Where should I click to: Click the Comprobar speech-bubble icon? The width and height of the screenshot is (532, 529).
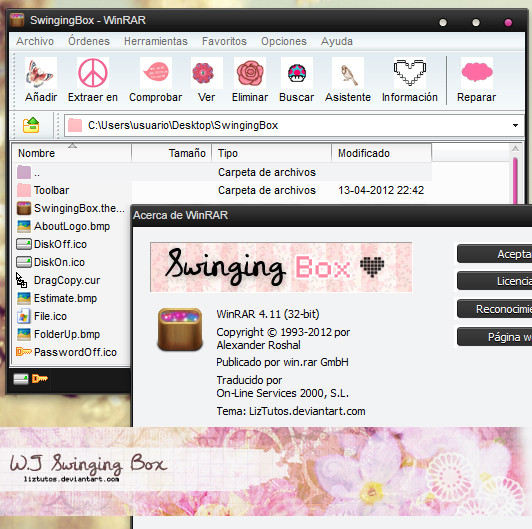(x=156, y=73)
